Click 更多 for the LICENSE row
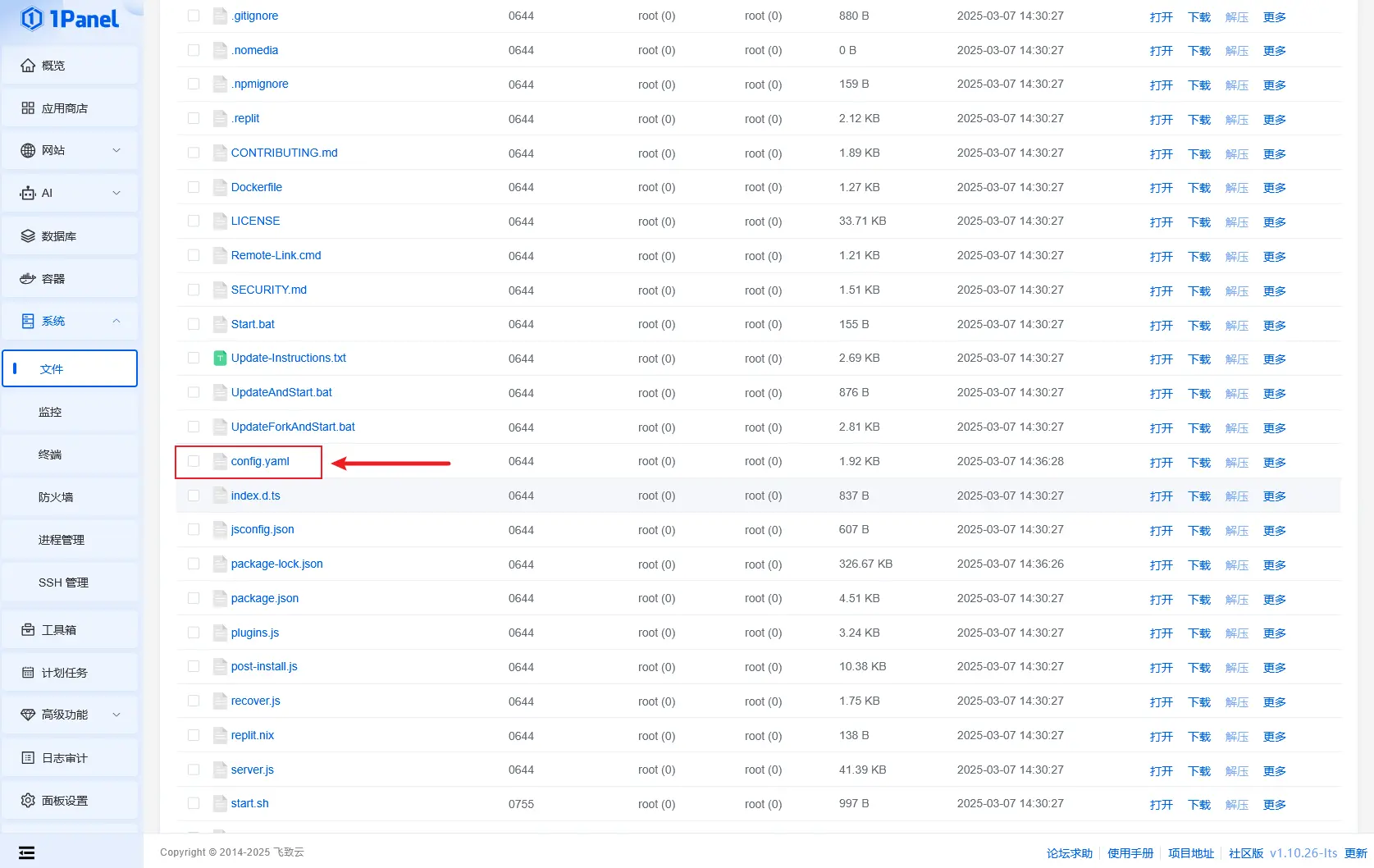 (x=1274, y=222)
